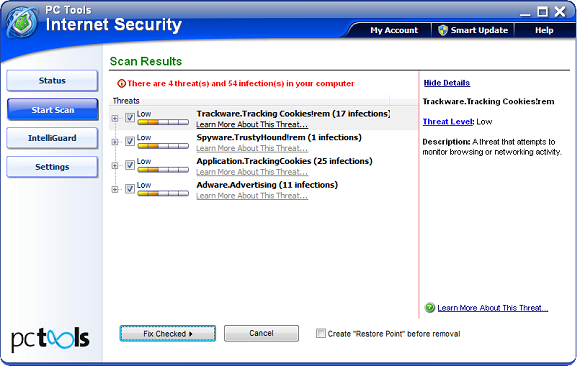
Task: Uncheck the Application.TrackingCookies threat checkbox
Action: [130, 165]
